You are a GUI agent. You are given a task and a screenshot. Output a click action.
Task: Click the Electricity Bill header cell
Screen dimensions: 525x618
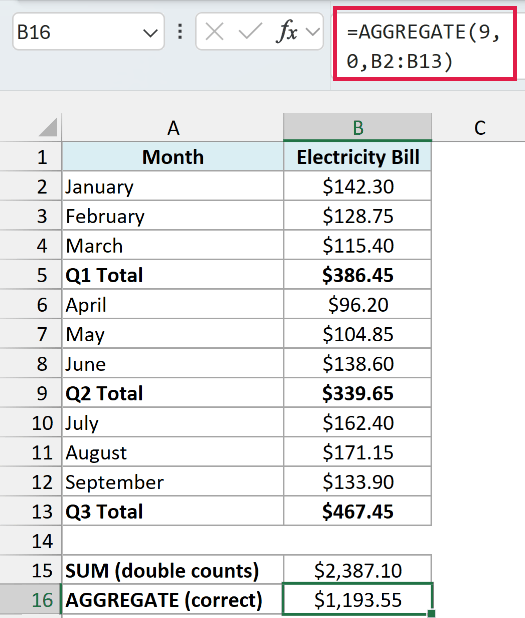coord(357,157)
